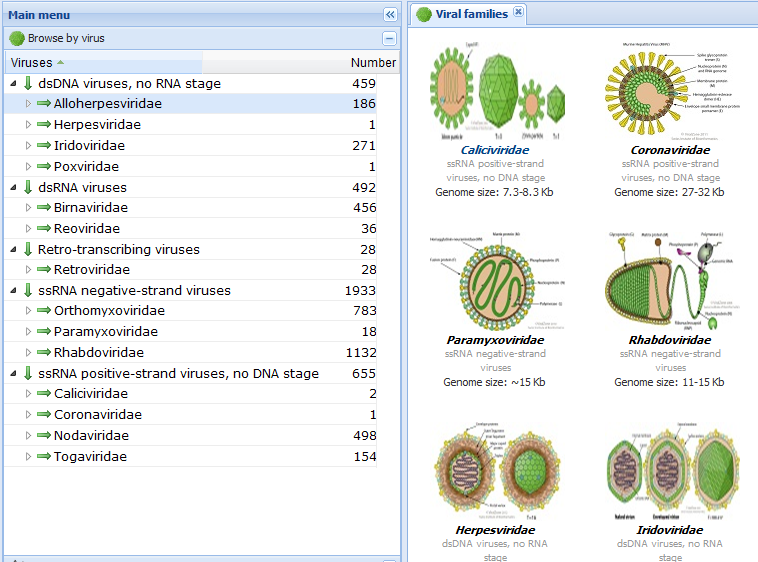This screenshot has width=758, height=562.
Task: Sort by the Number column header
Action: (x=372, y=63)
